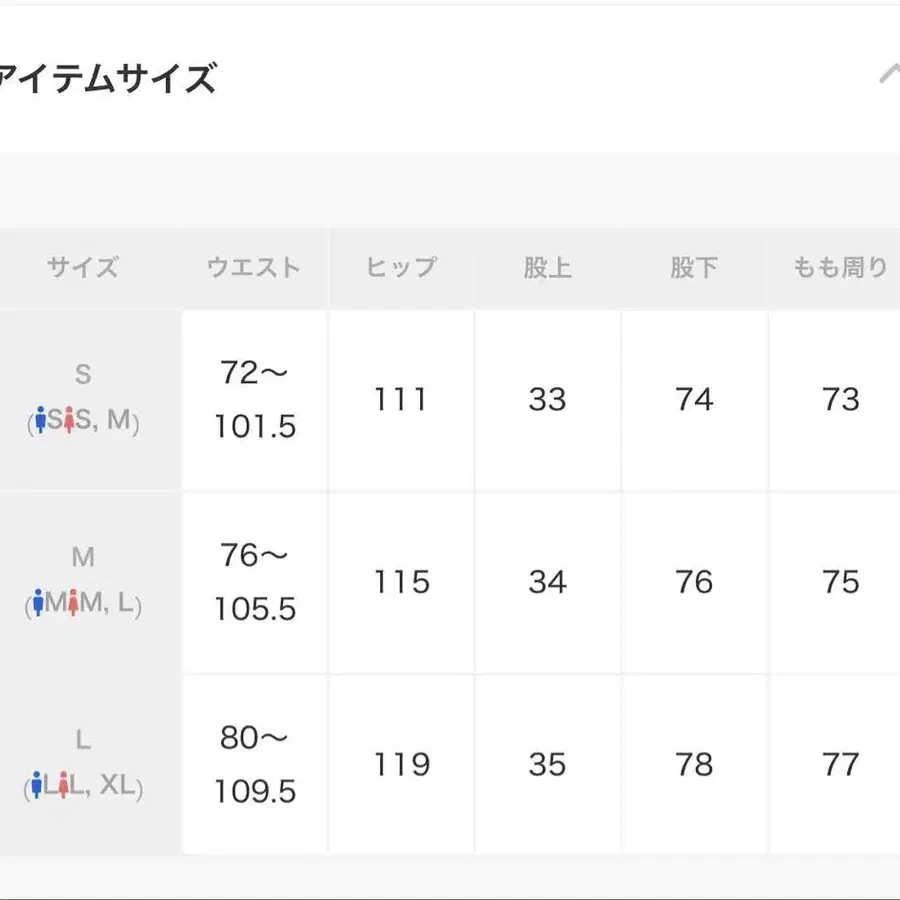The height and width of the screenshot is (900, 900).
Task: Select the ヒップ column header
Action: pyautogui.click(x=401, y=267)
